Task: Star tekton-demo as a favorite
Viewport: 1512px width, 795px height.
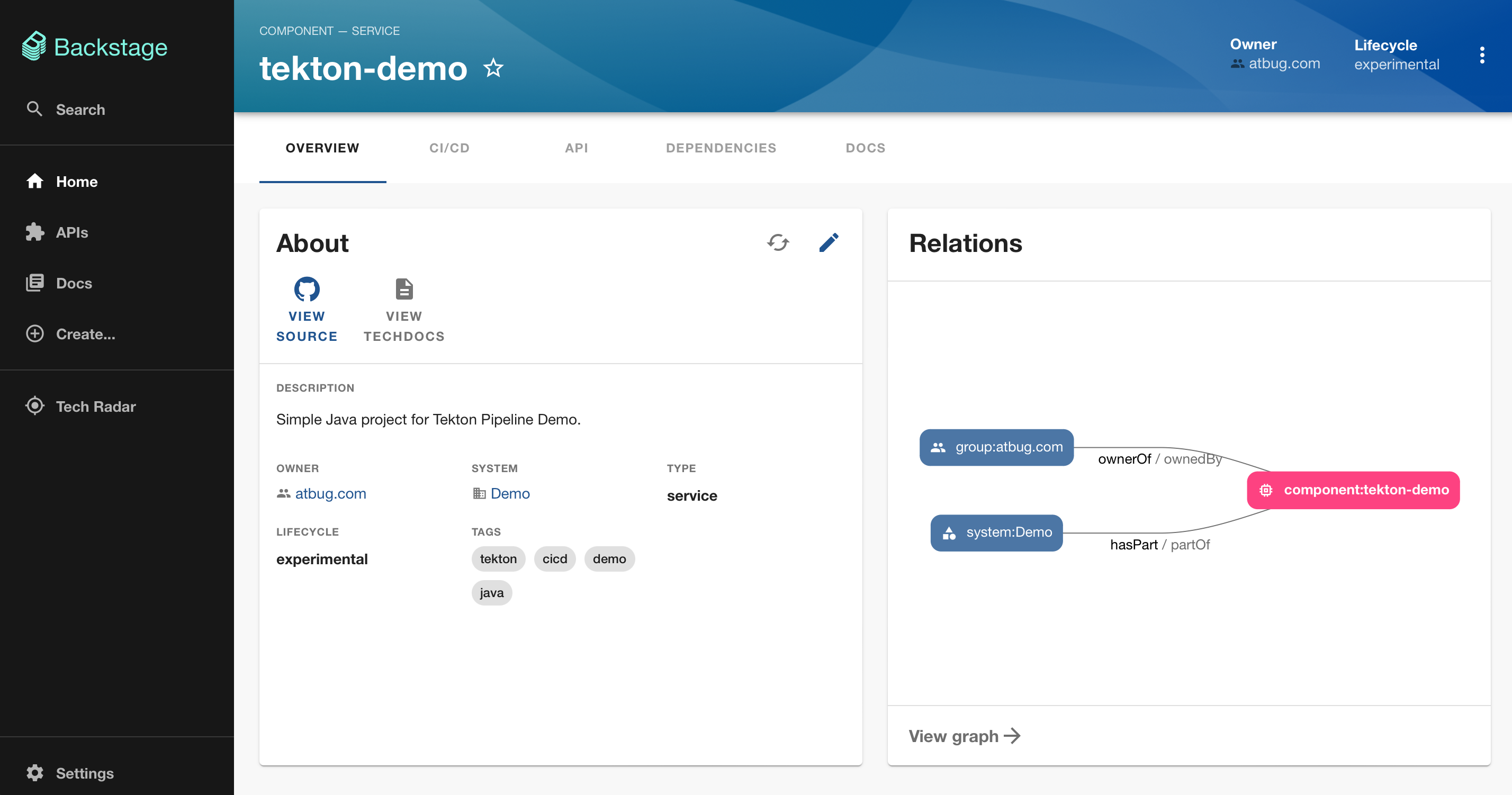Action: click(x=493, y=69)
